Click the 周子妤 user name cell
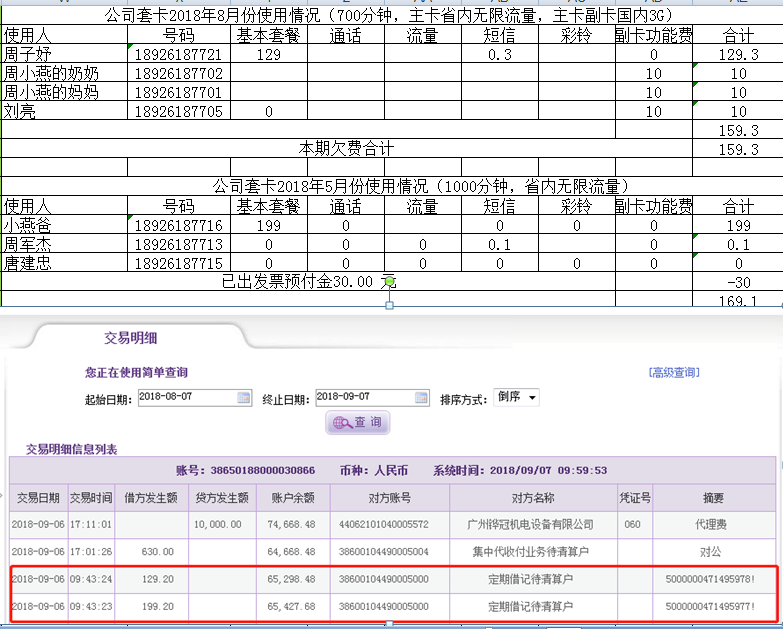Screen dimensions: 783x629 (64, 55)
